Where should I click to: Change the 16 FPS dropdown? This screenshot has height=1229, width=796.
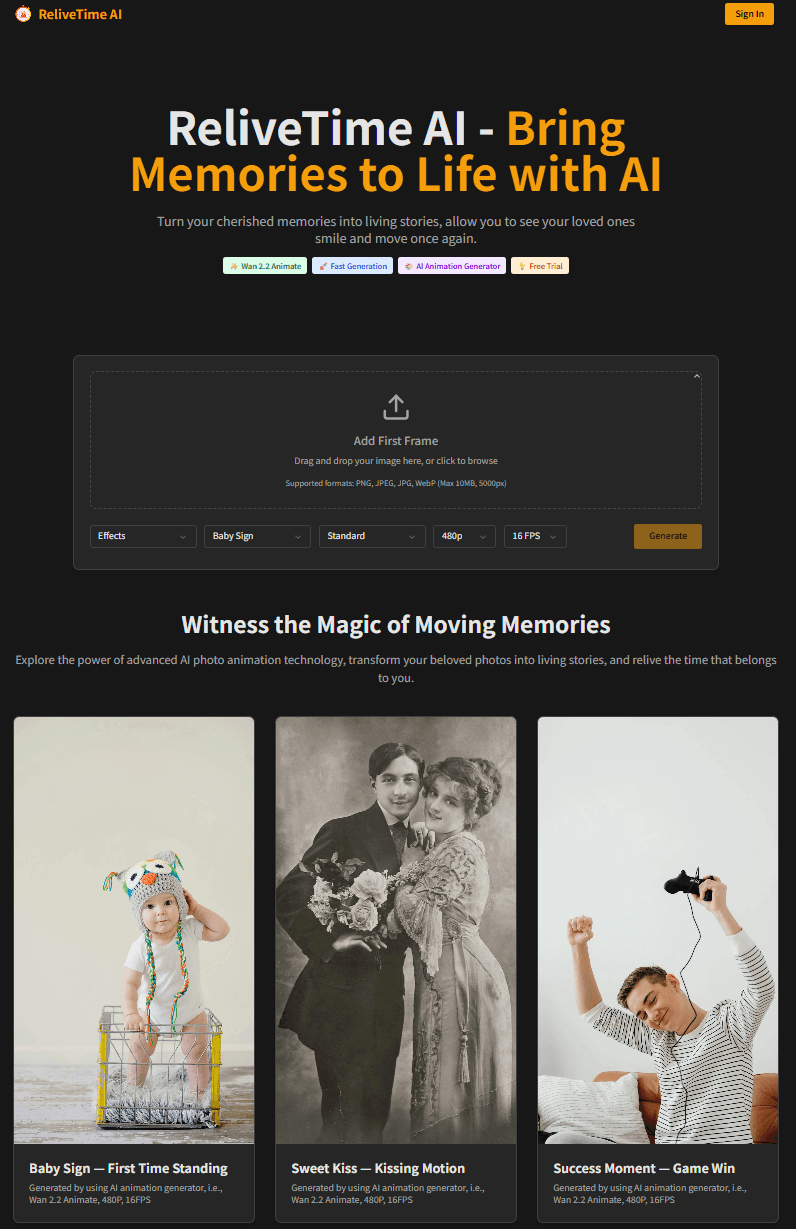pos(535,536)
